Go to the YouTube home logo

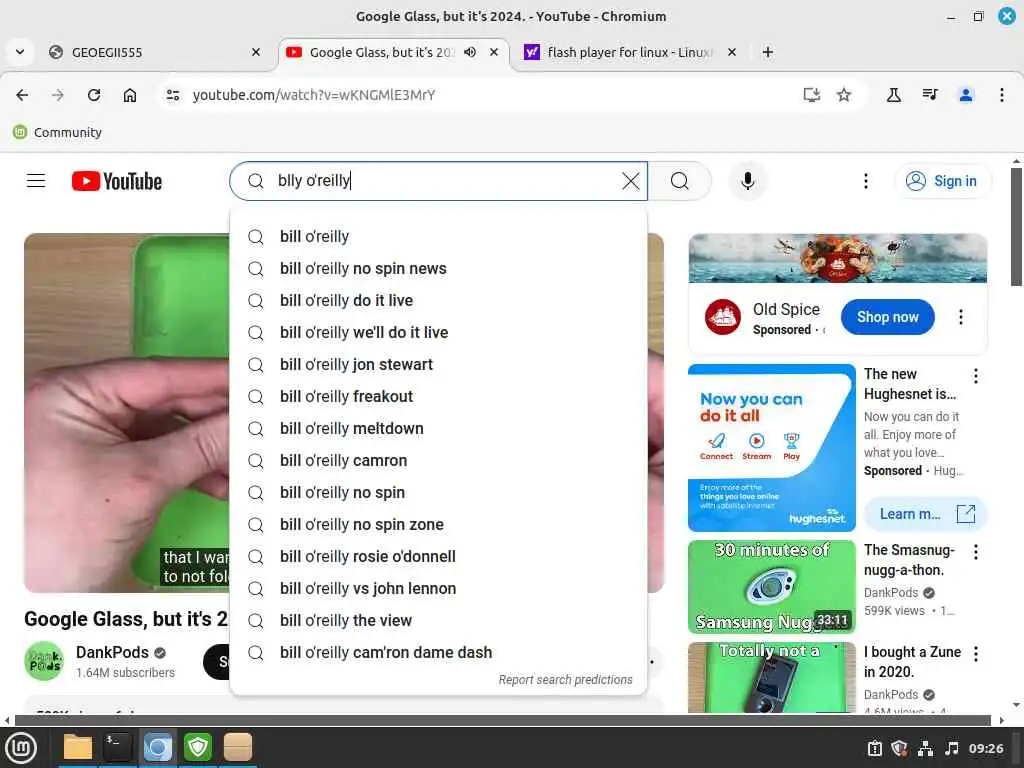(116, 181)
